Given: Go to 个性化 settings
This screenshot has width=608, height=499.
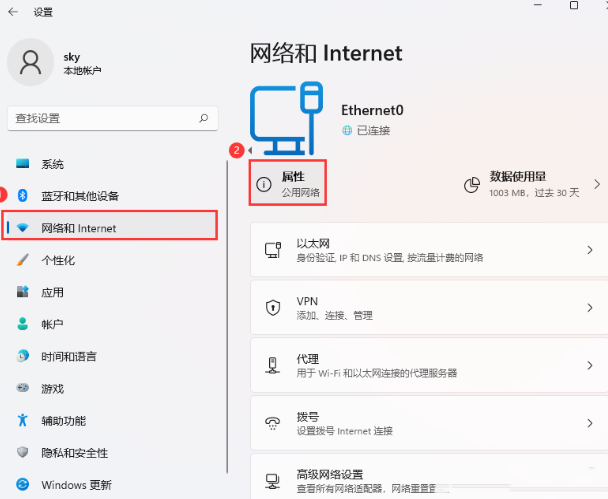Looking at the screenshot, I should 111,260.
